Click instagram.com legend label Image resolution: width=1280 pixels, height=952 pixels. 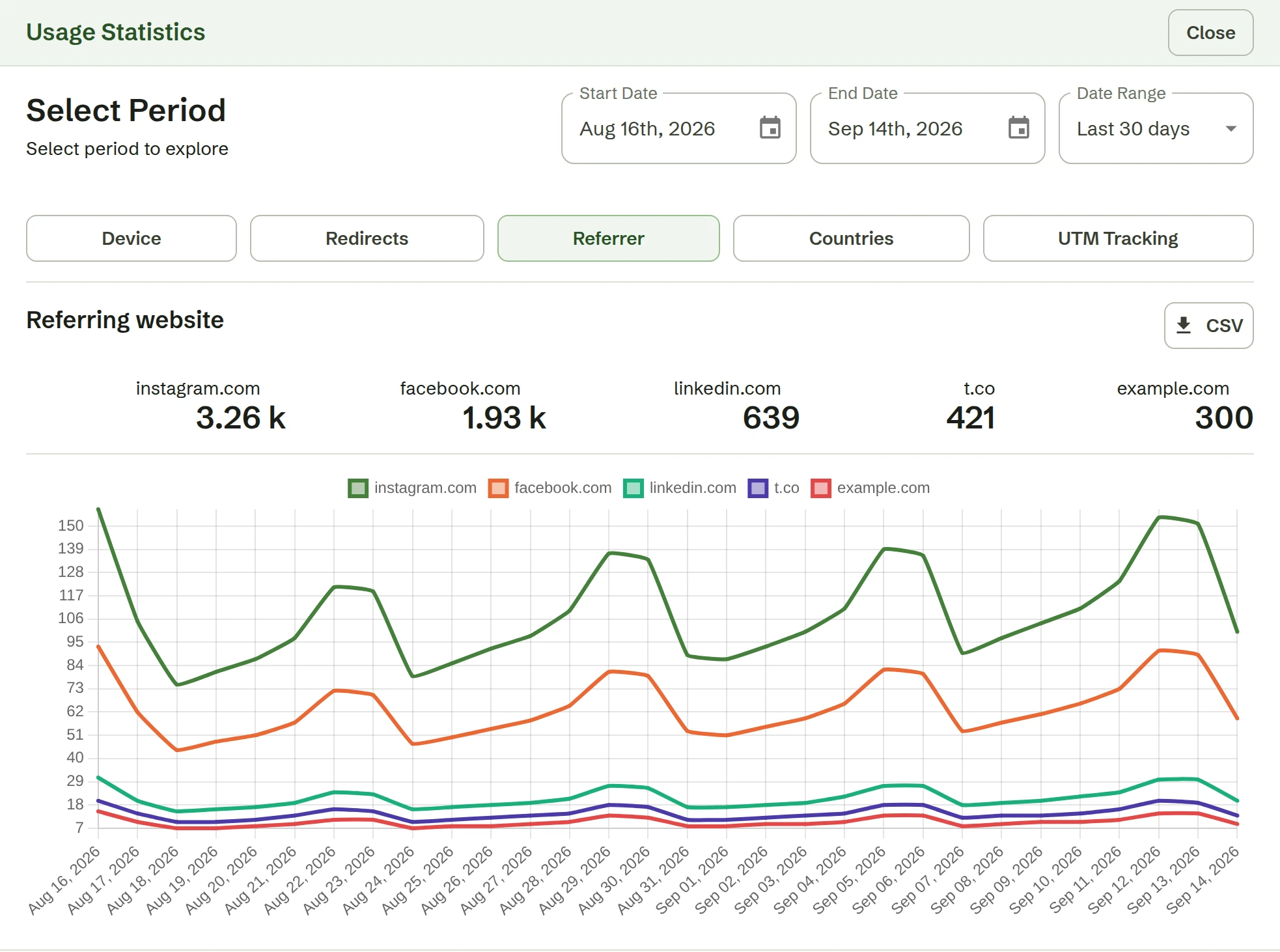(425, 488)
